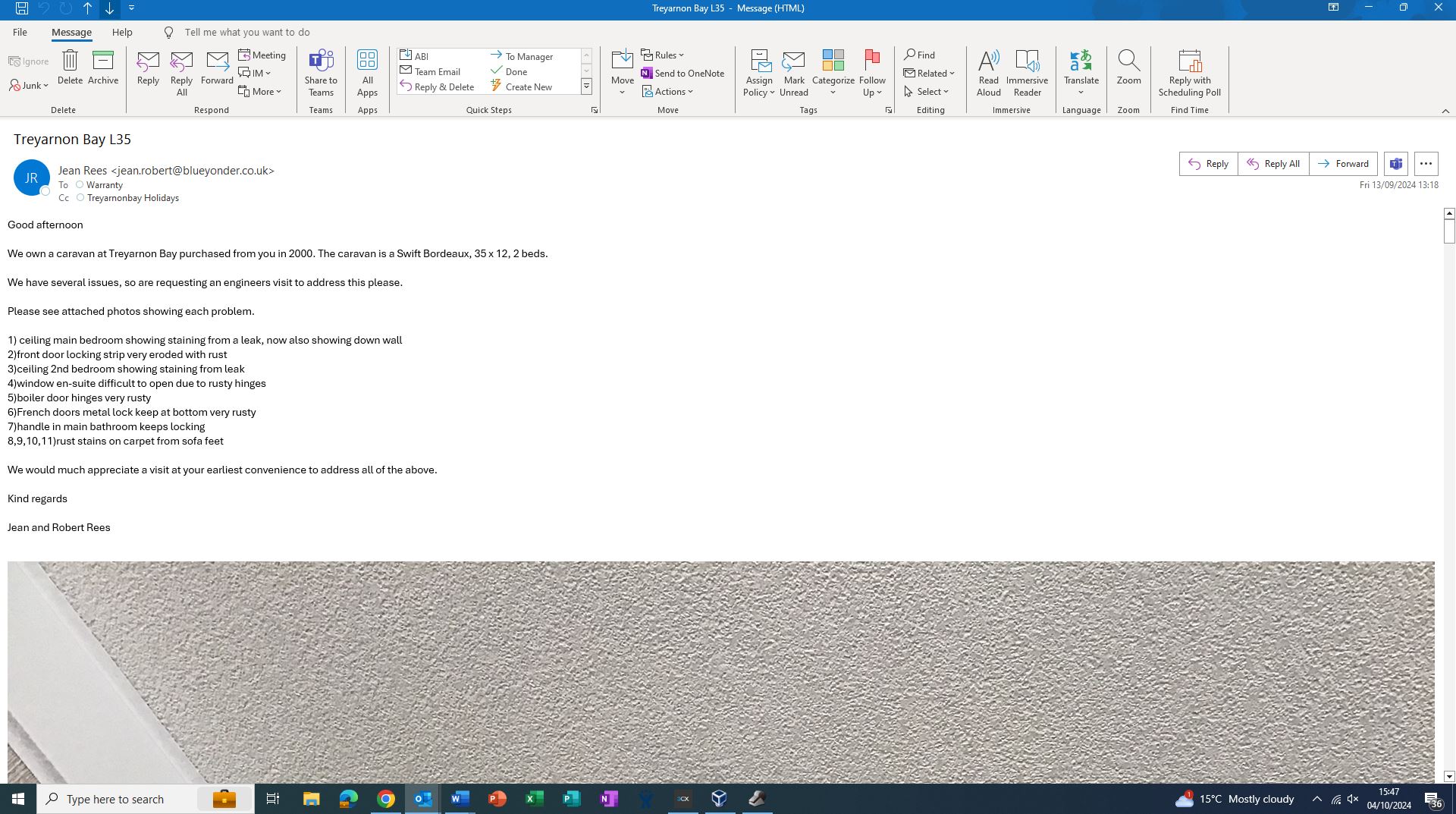Screen dimensions: 1456x814
Task: Expand the Junk dropdown
Action: 30,86
